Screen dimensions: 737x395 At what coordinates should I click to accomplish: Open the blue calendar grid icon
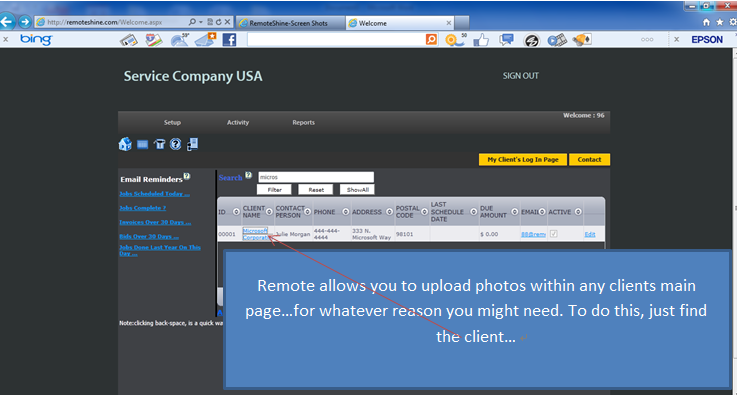coord(142,144)
